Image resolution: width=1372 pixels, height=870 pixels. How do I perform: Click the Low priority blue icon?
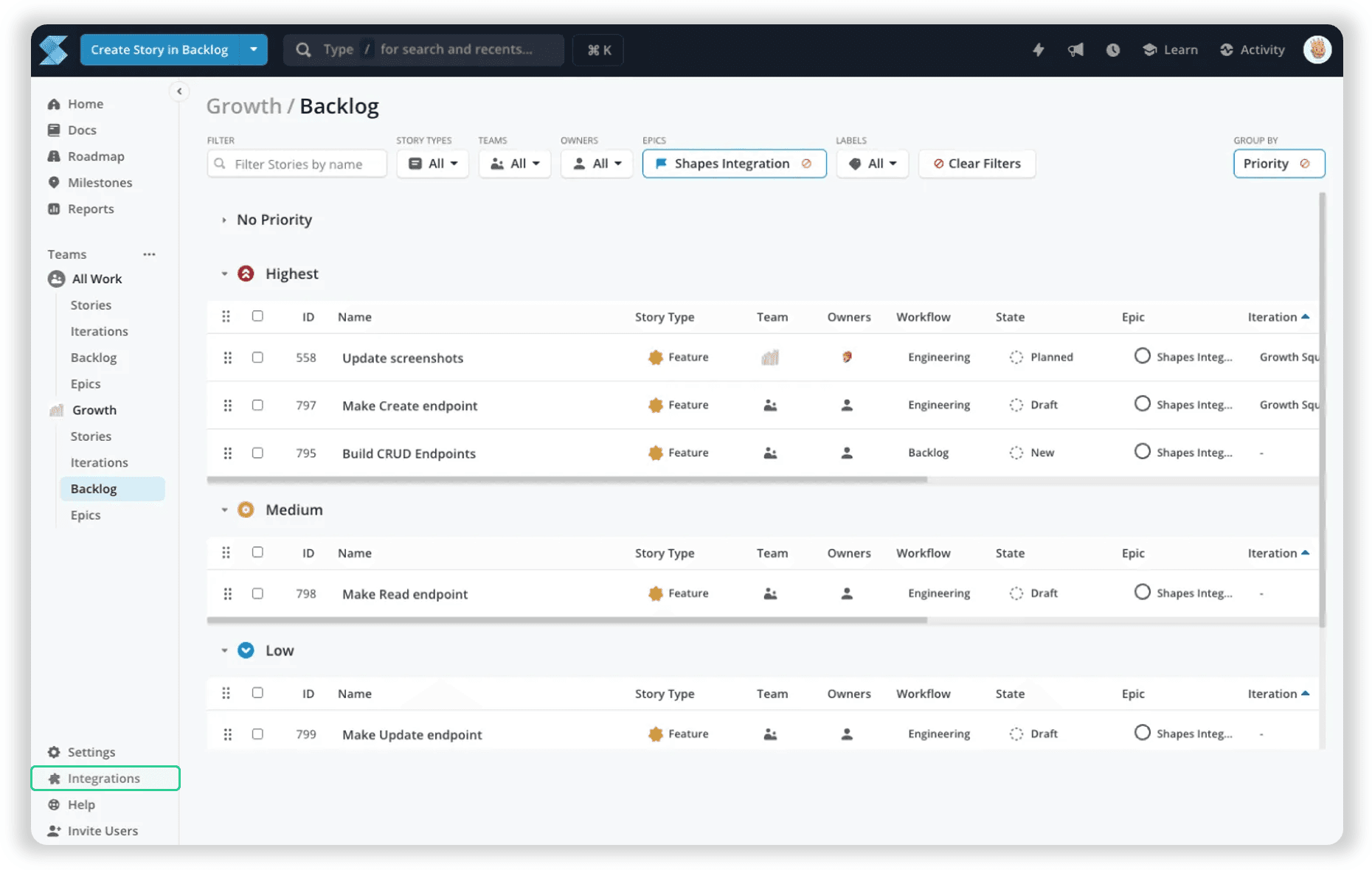(x=246, y=650)
